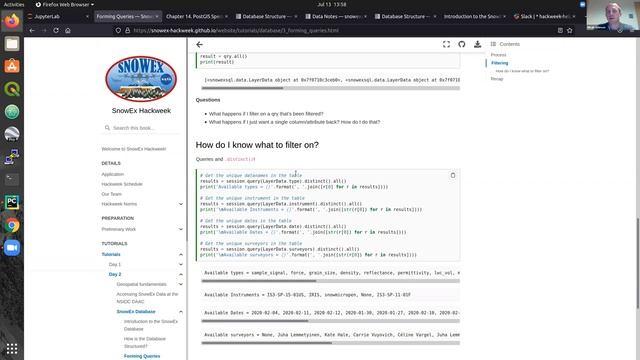640x360 pixels.
Task: Click the LayerData output horizontal scrollbar
Action: click(x=331, y=88)
